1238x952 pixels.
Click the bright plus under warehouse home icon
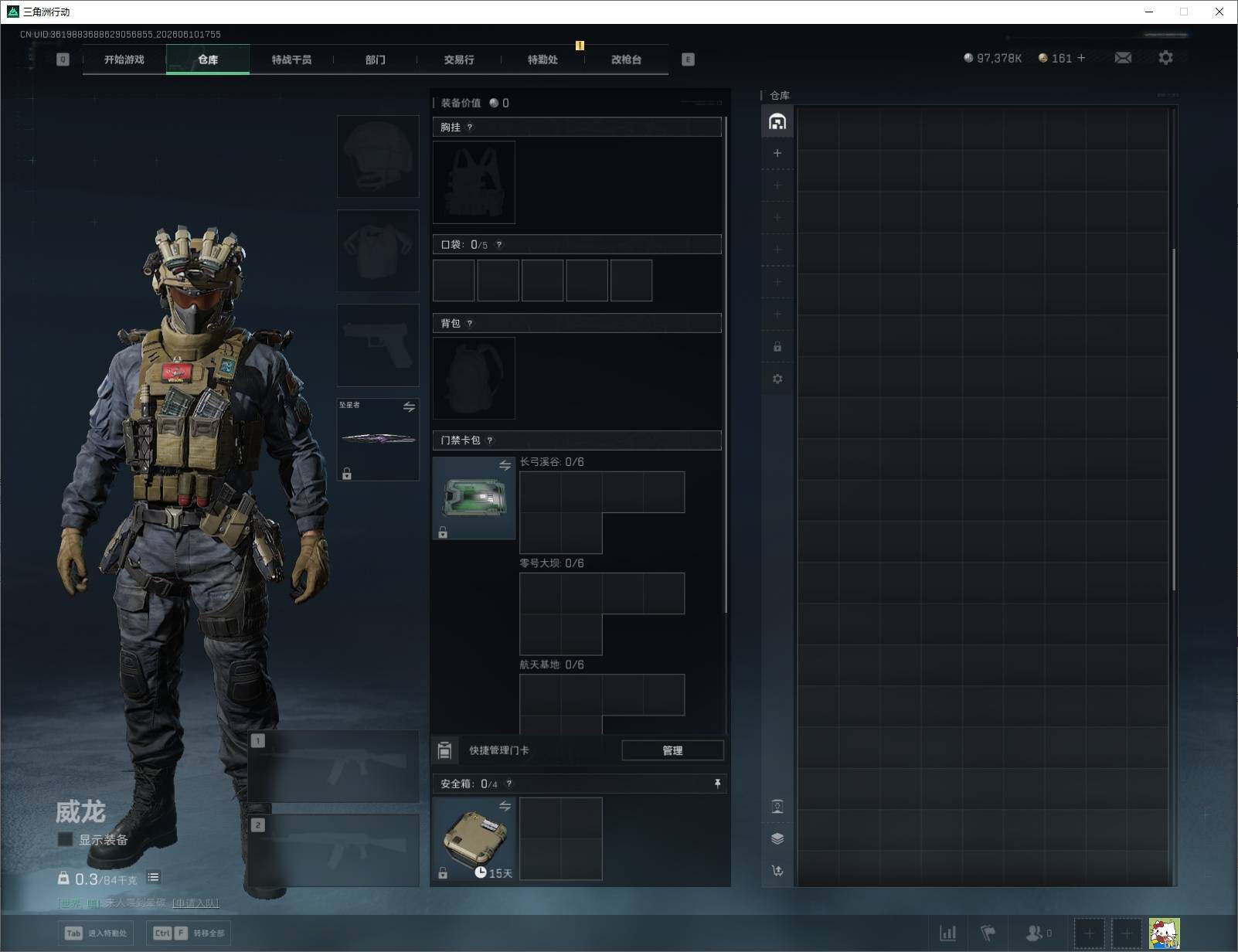777,153
